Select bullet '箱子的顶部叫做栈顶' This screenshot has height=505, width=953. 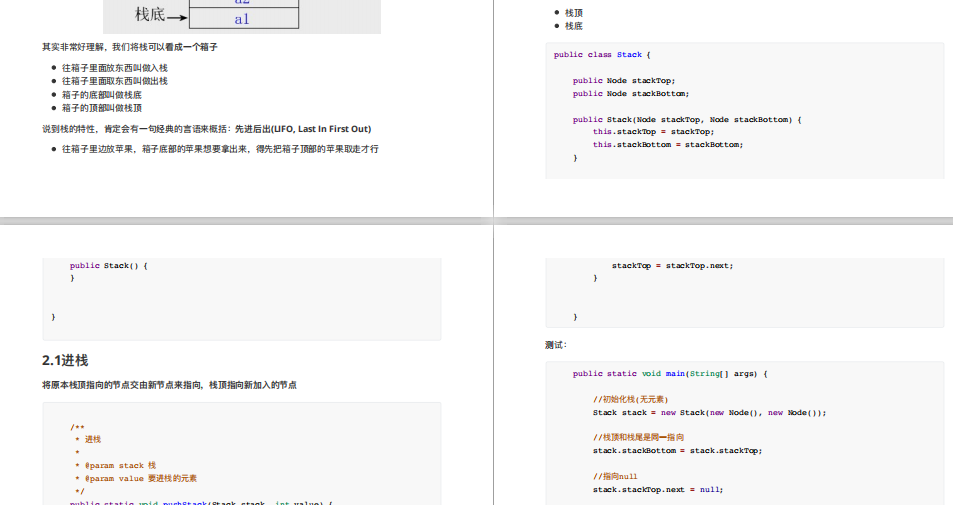101,108
